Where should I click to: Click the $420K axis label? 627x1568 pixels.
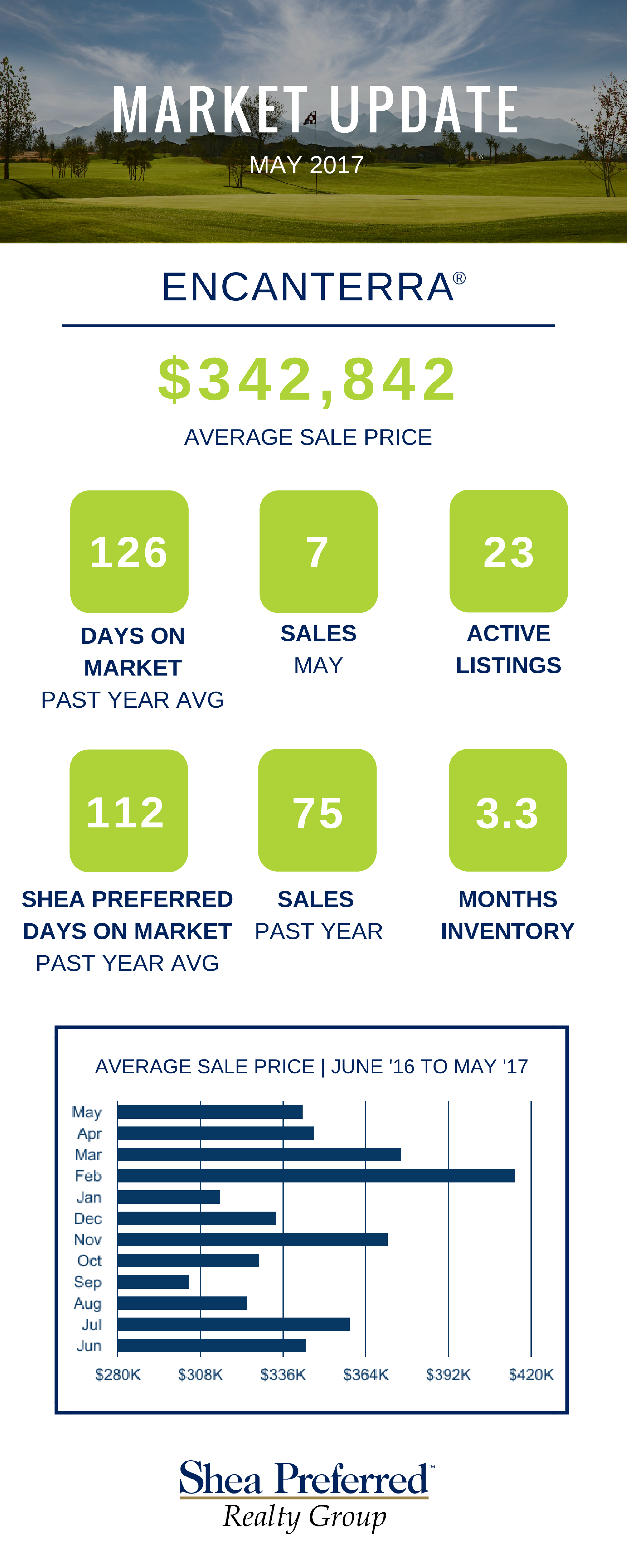[531, 1375]
